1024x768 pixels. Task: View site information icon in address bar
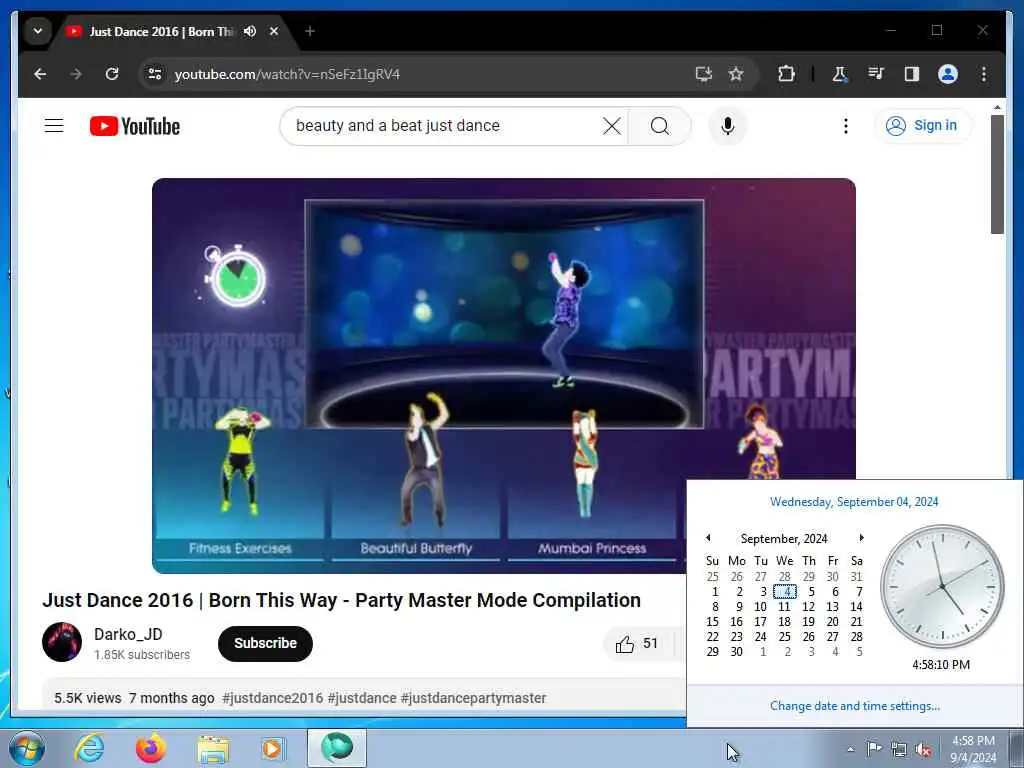pos(155,74)
